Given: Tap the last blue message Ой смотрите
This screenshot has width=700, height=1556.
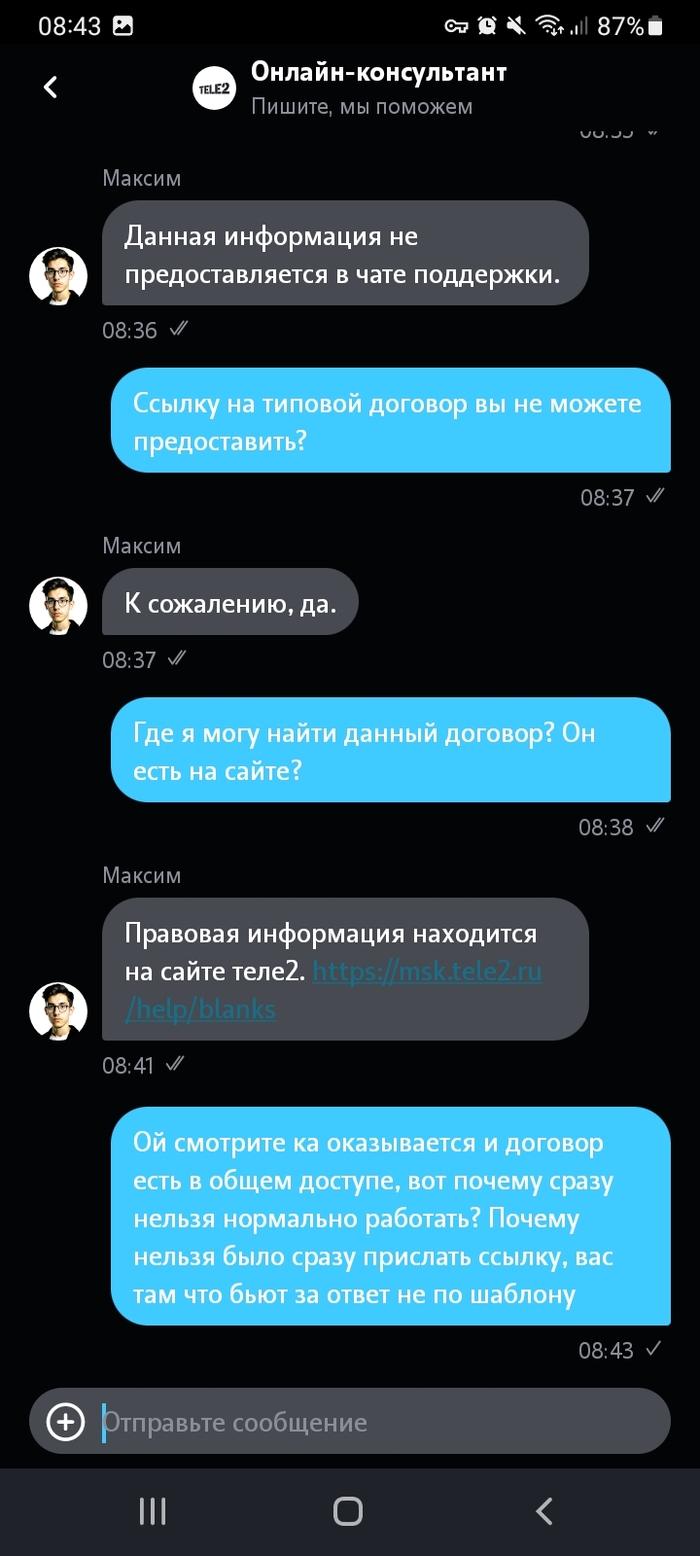Looking at the screenshot, I should pos(390,1216).
